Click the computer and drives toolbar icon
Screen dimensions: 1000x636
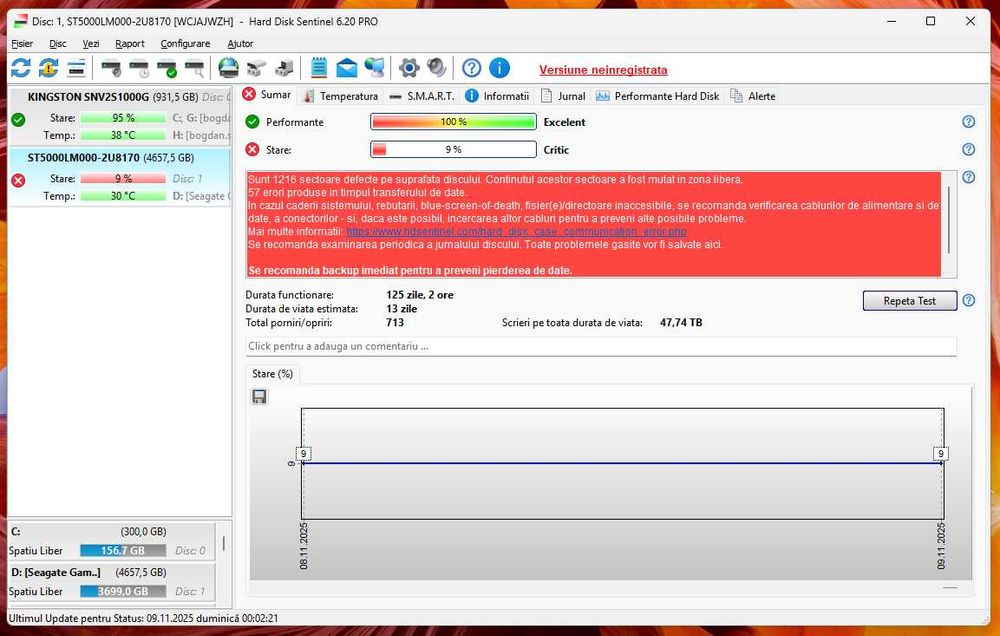pos(284,68)
